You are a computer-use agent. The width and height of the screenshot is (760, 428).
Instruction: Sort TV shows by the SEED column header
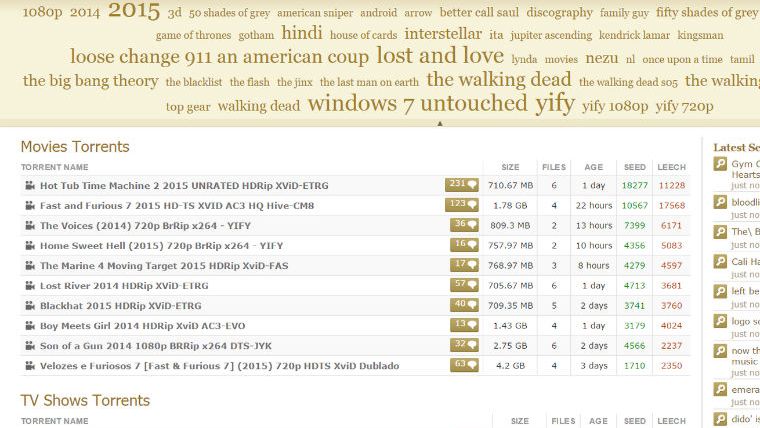(634, 421)
